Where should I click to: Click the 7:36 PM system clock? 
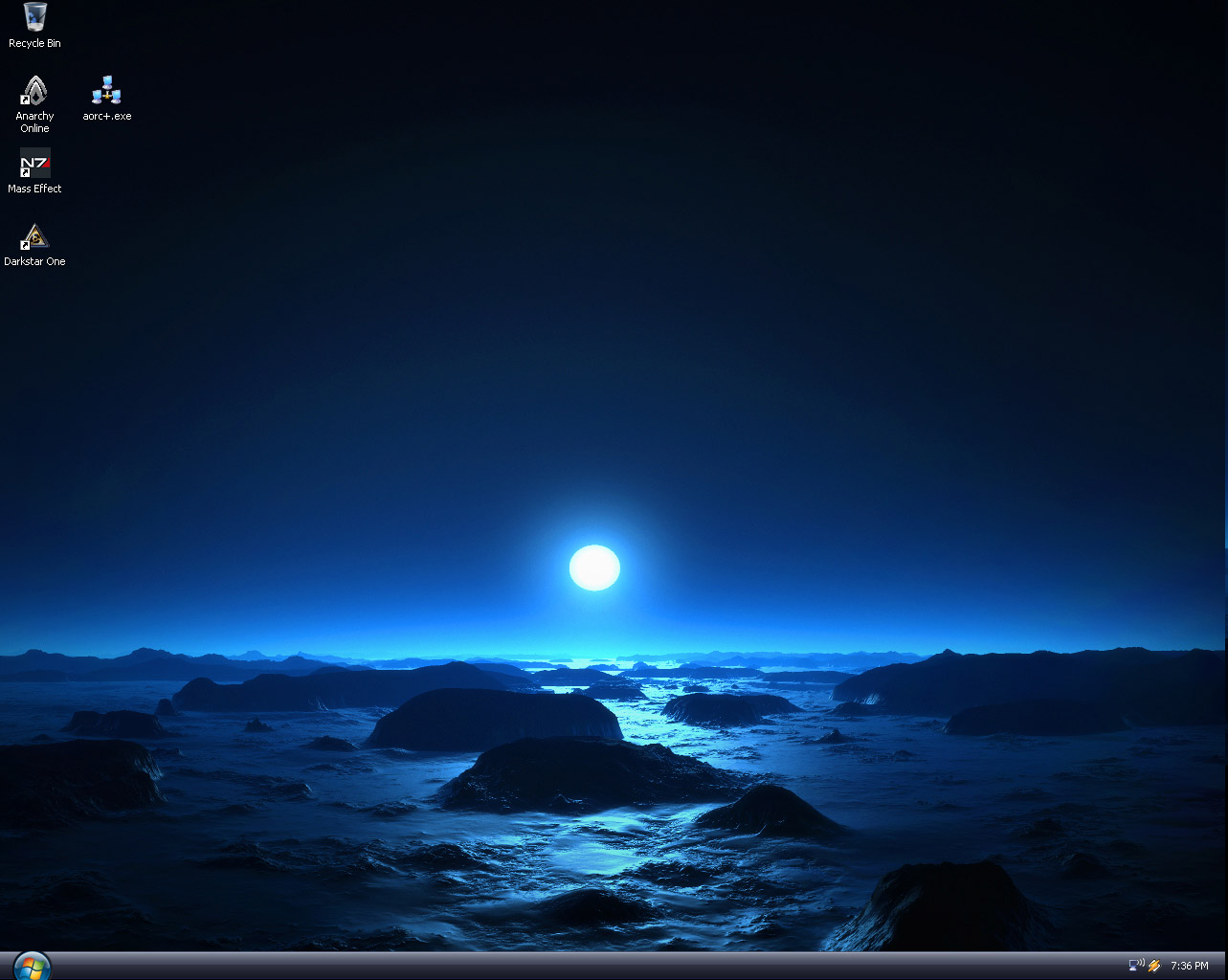(1189, 966)
